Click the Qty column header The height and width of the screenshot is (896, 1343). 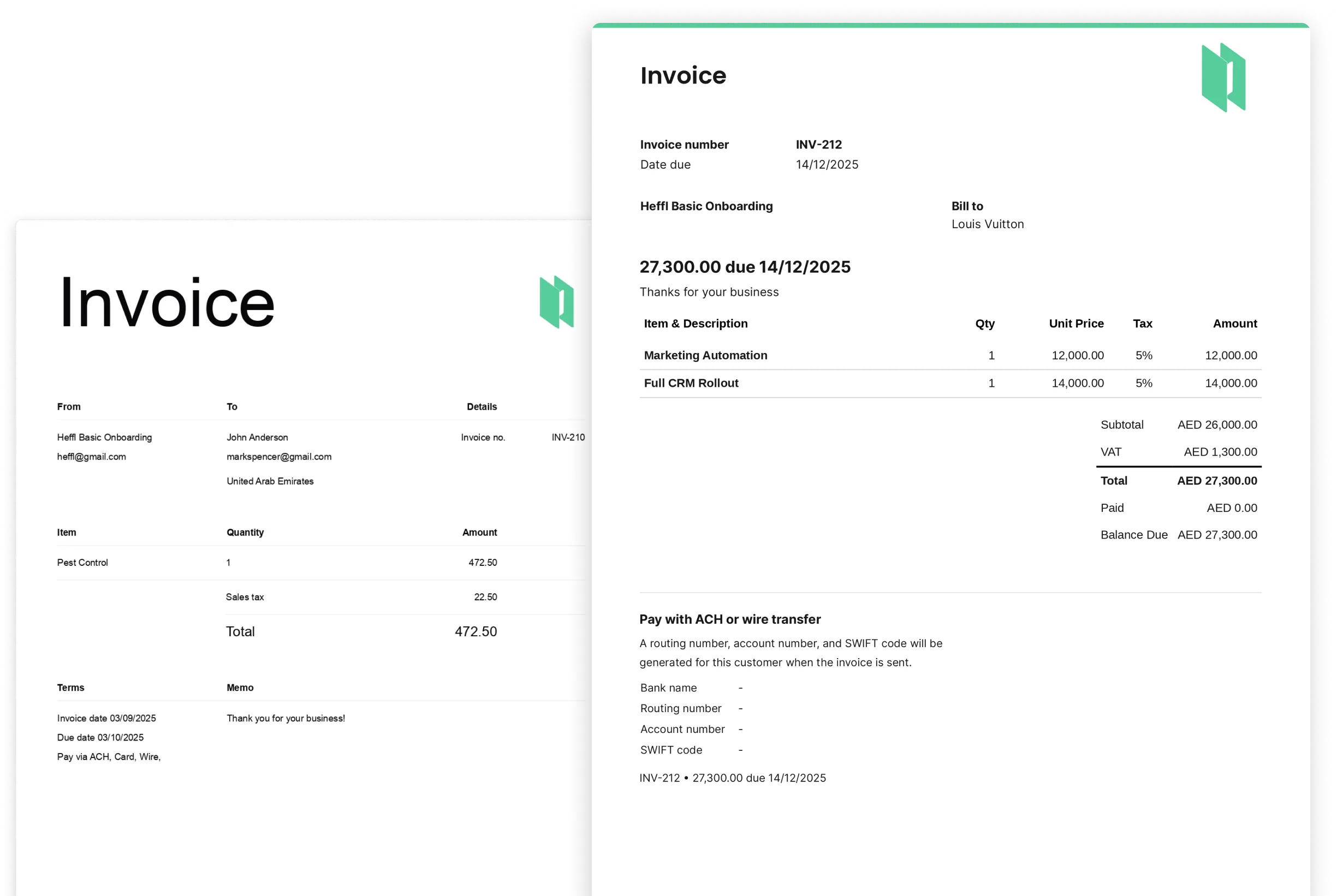[x=984, y=324]
